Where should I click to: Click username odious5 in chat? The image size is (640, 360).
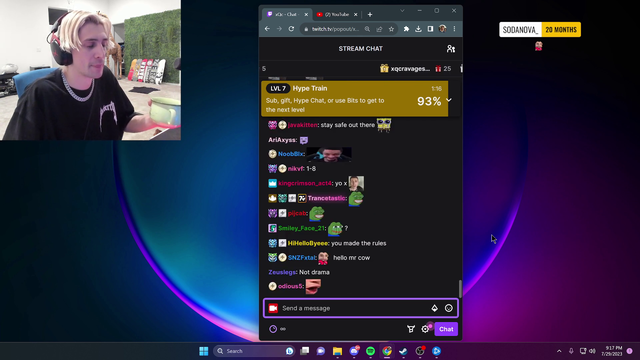click(290, 286)
